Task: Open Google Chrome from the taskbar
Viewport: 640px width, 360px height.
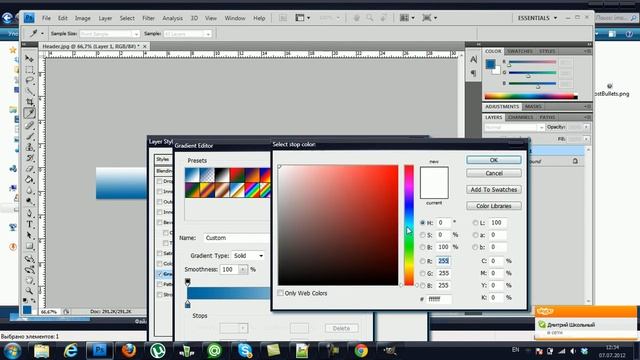Action: point(361,350)
